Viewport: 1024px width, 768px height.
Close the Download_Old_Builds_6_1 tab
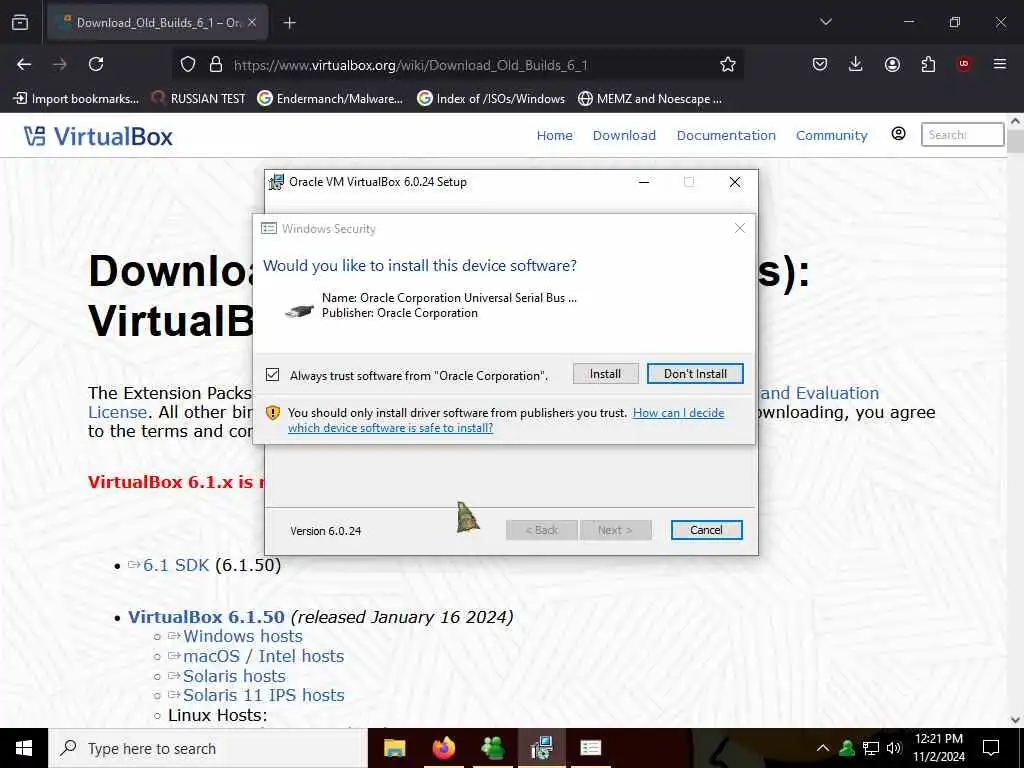252,22
